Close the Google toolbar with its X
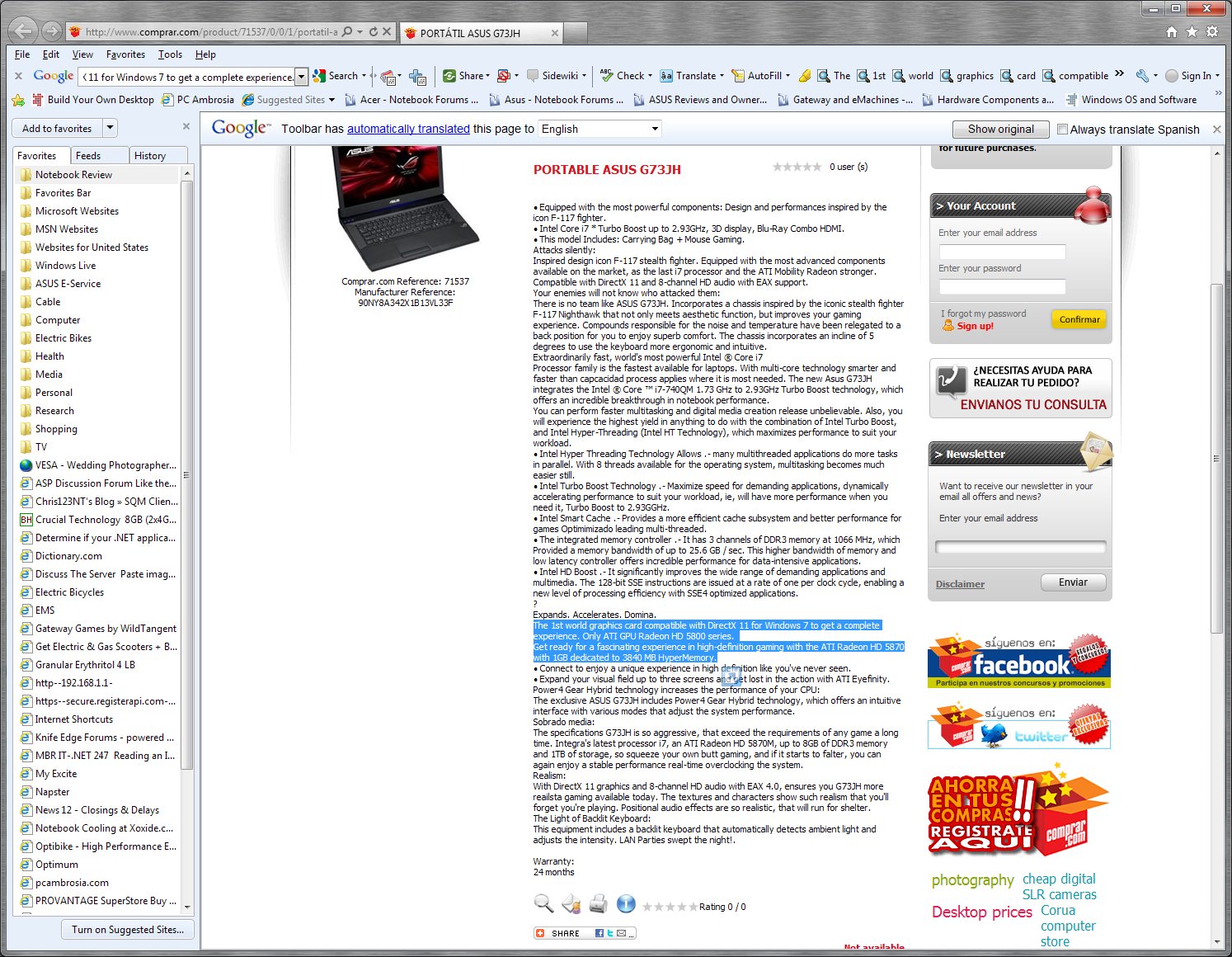Viewport: 1232px width, 957px height. coord(18,76)
